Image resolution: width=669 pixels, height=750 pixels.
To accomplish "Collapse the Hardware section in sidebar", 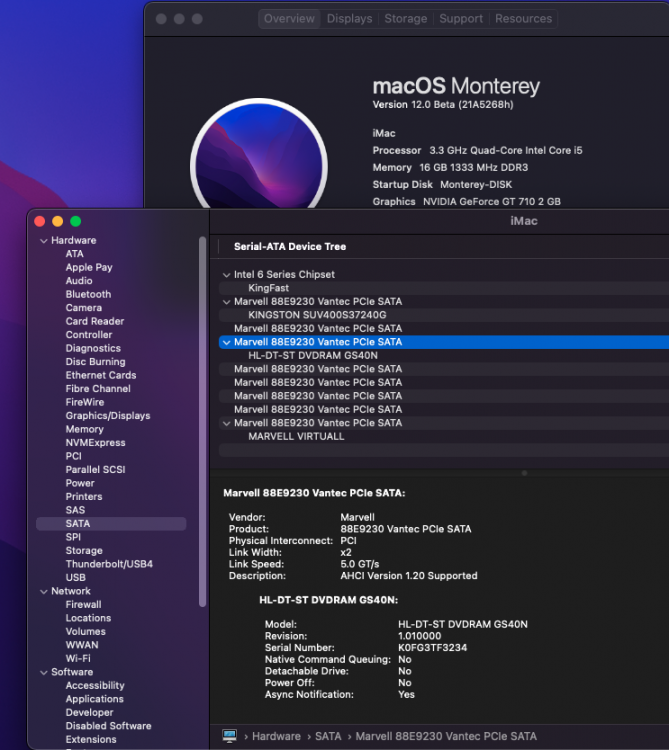I will 44,241.
